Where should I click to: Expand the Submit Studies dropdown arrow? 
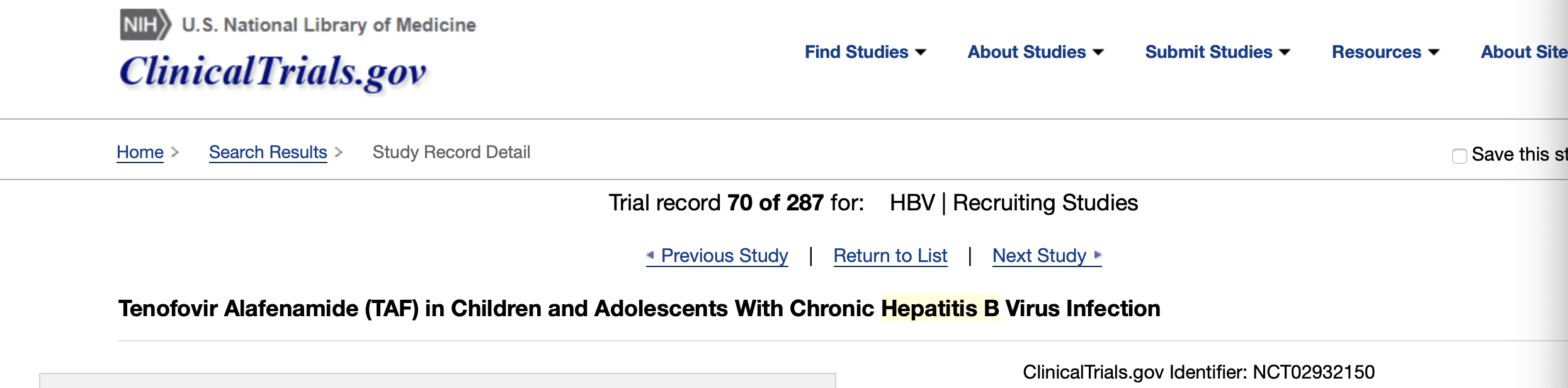1285,52
